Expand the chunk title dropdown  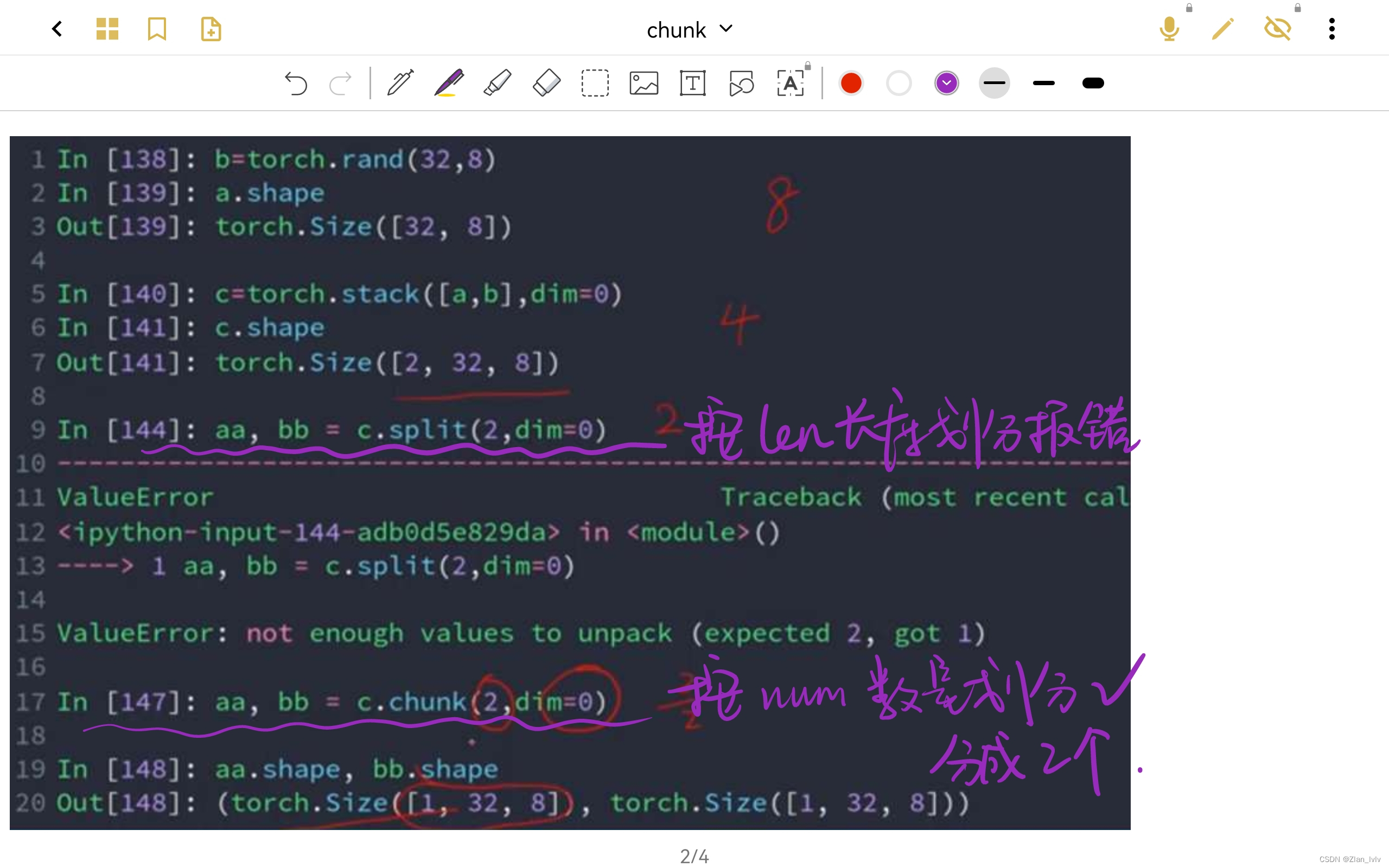click(725, 29)
